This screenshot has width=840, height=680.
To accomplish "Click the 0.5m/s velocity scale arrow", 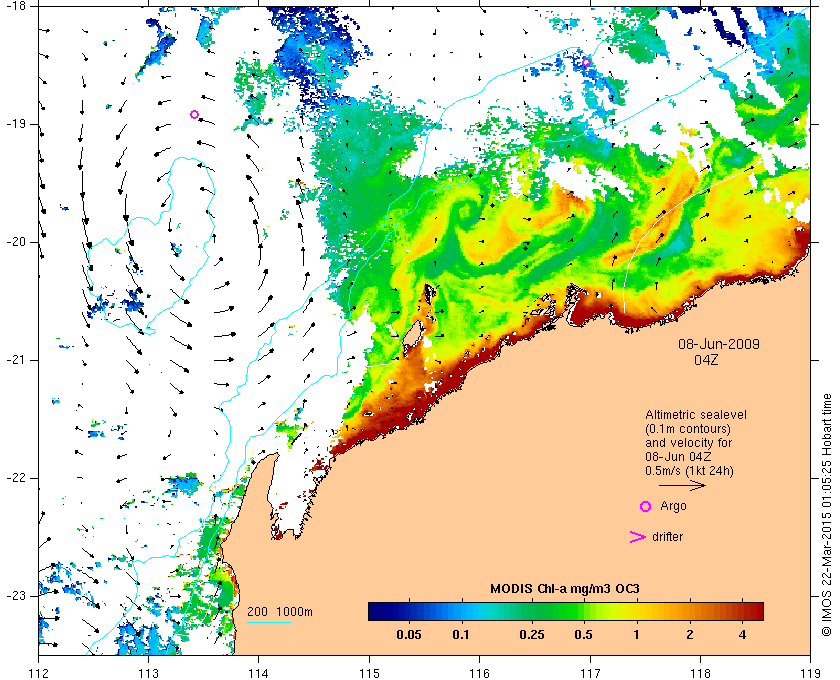I will pyautogui.click(x=682, y=485).
